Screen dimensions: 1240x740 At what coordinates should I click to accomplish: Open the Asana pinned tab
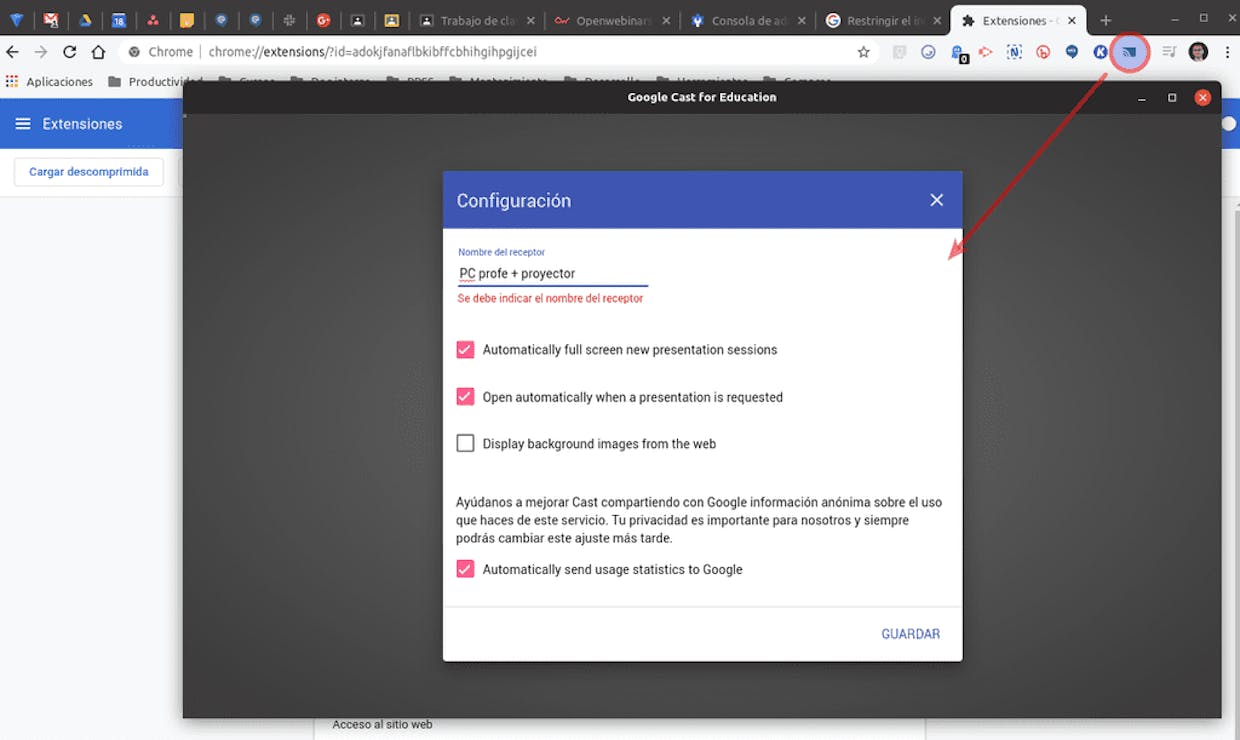tap(153, 20)
